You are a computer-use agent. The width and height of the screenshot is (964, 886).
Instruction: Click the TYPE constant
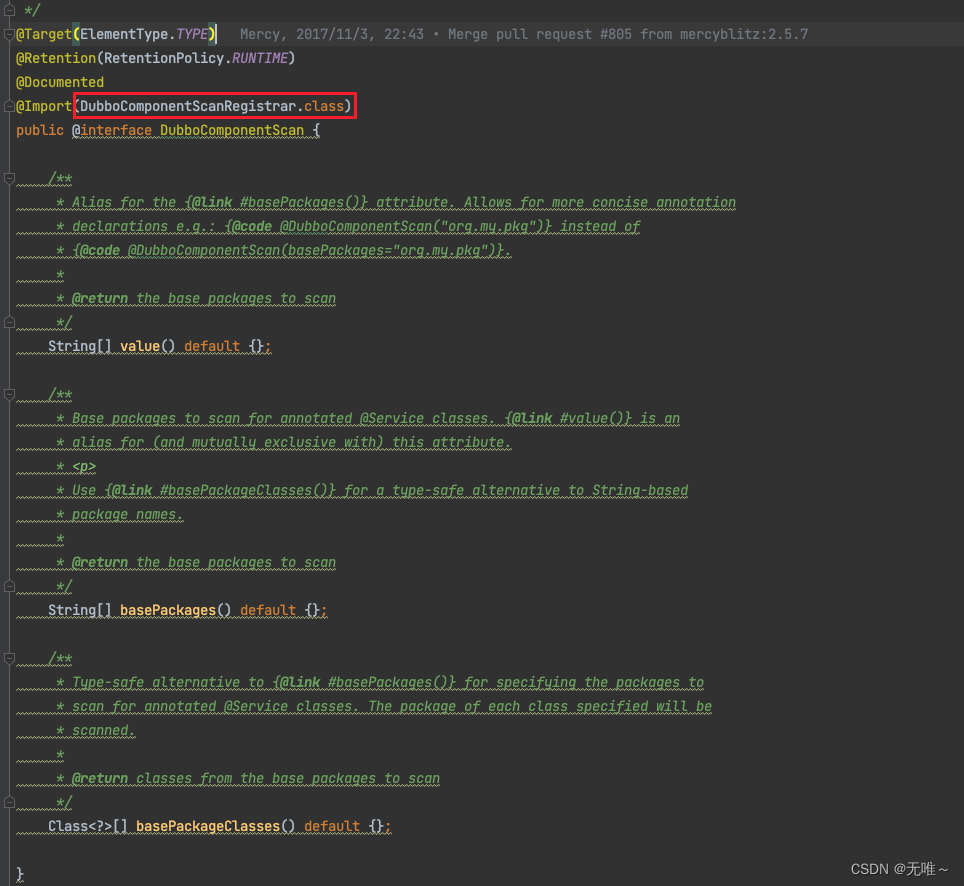[192, 34]
